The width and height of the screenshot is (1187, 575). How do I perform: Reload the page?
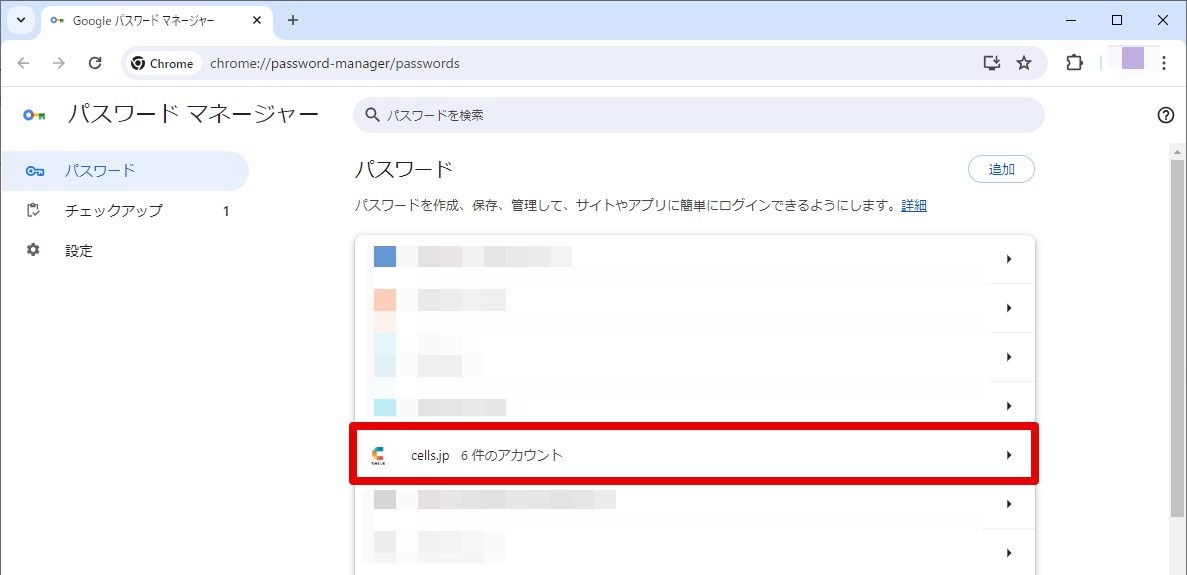click(95, 64)
